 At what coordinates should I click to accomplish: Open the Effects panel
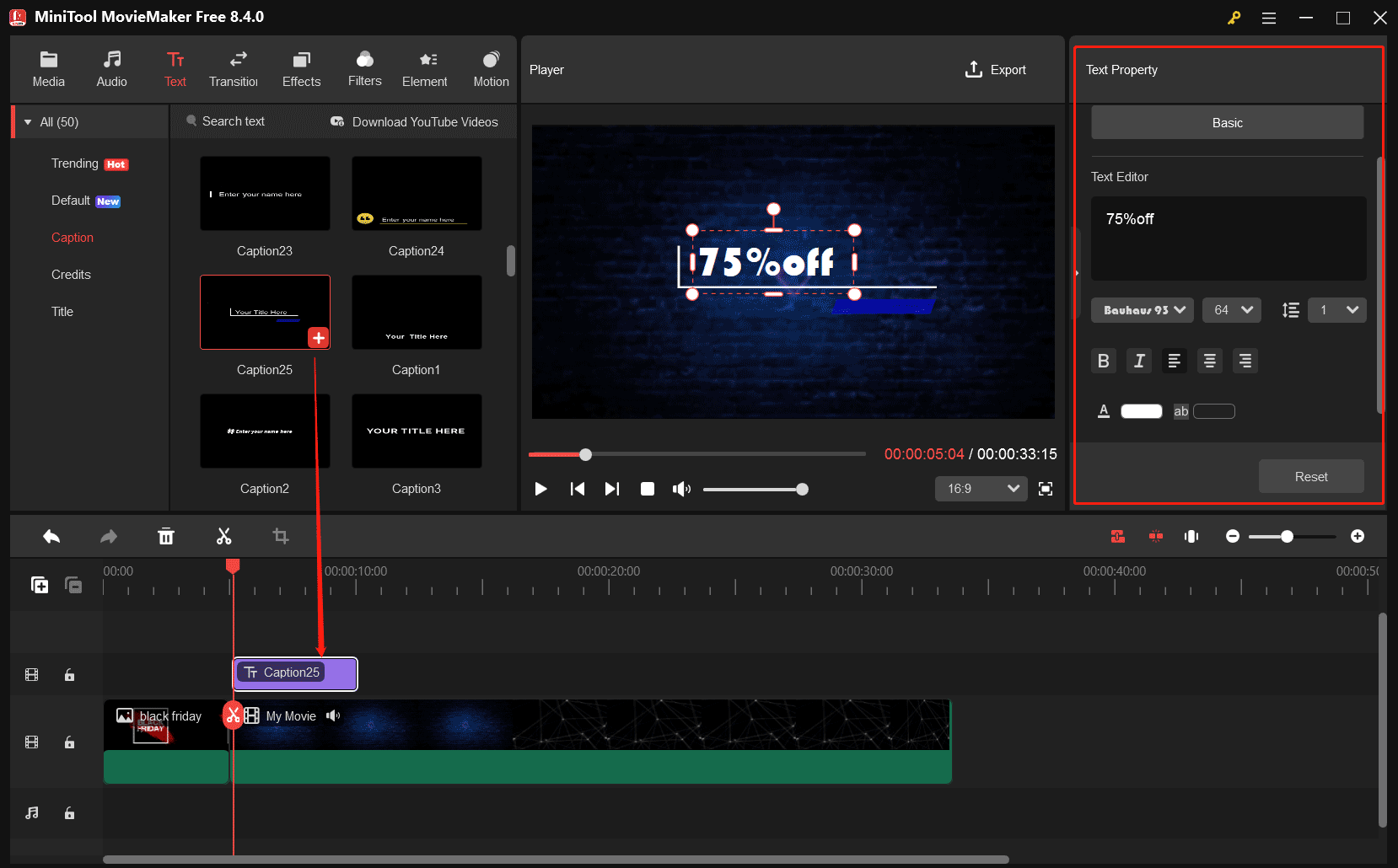click(301, 67)
